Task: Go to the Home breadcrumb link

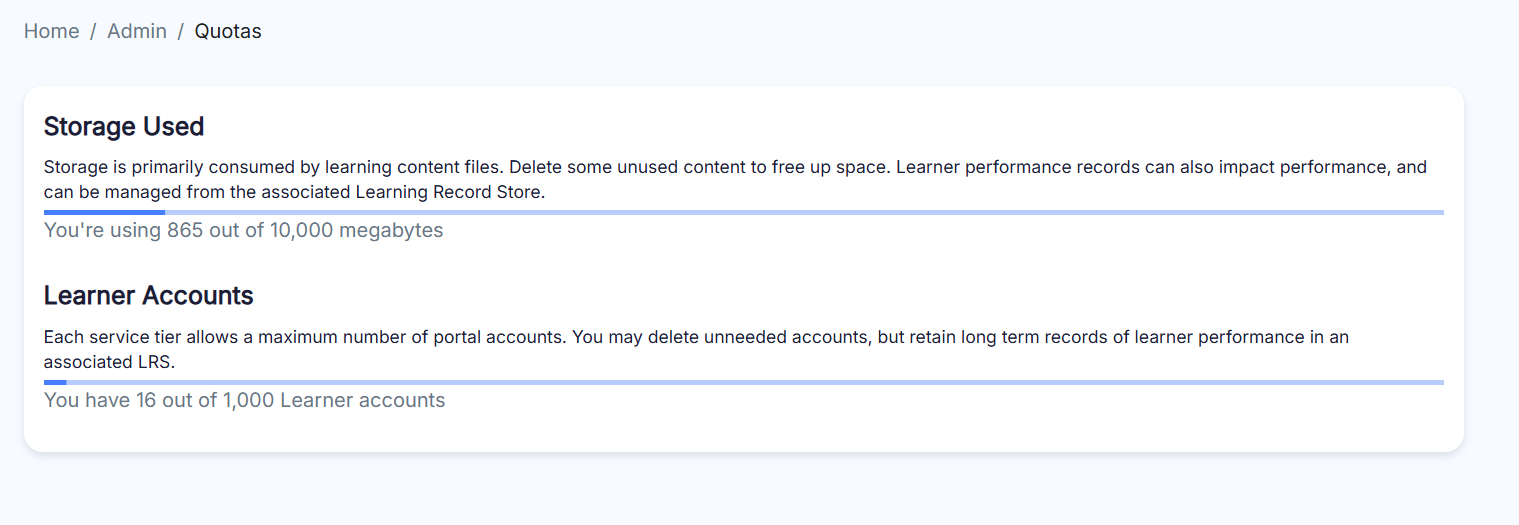Action: pos(51,31)
